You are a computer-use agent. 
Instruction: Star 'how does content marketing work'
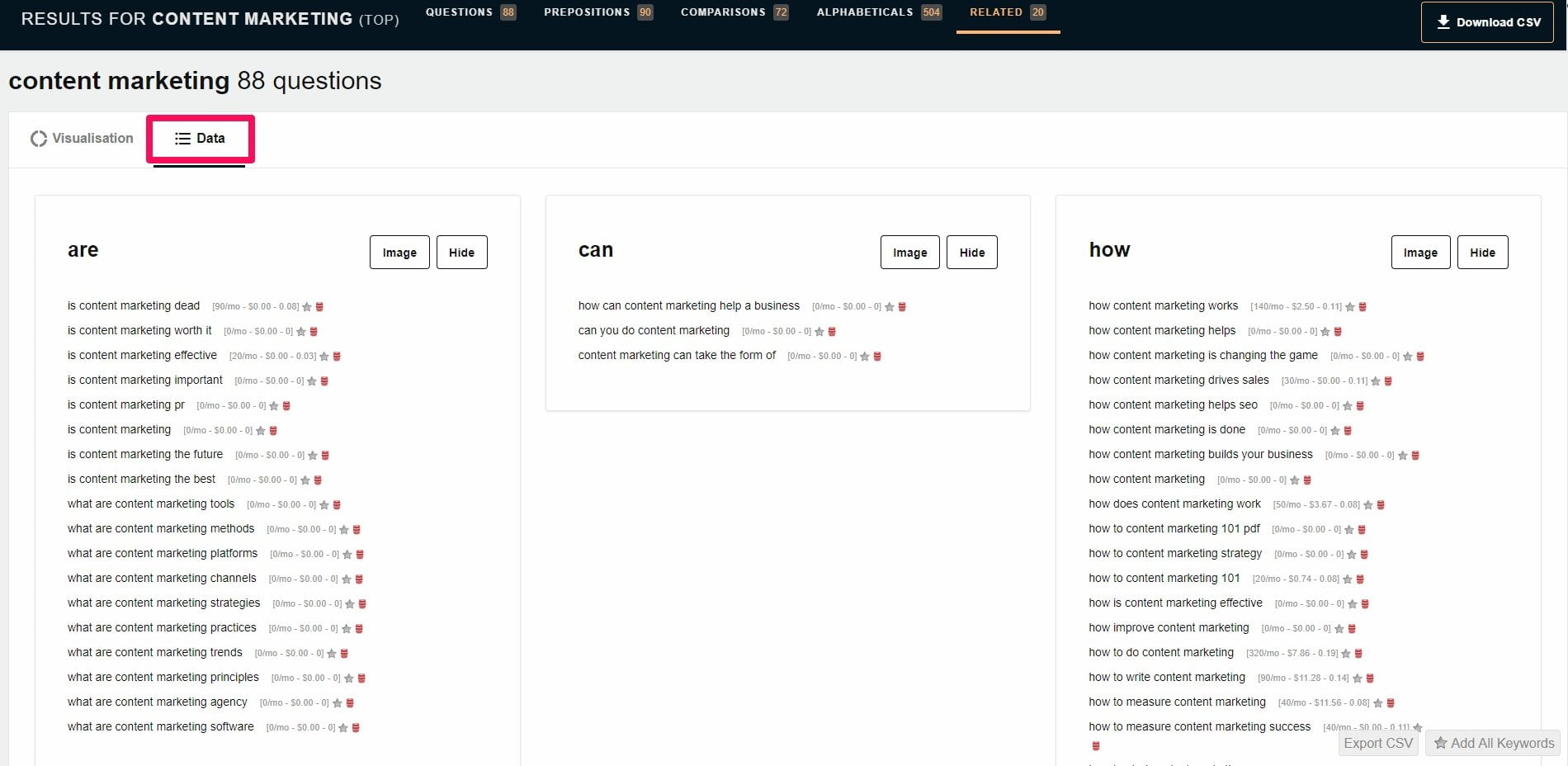[1368, 505]
